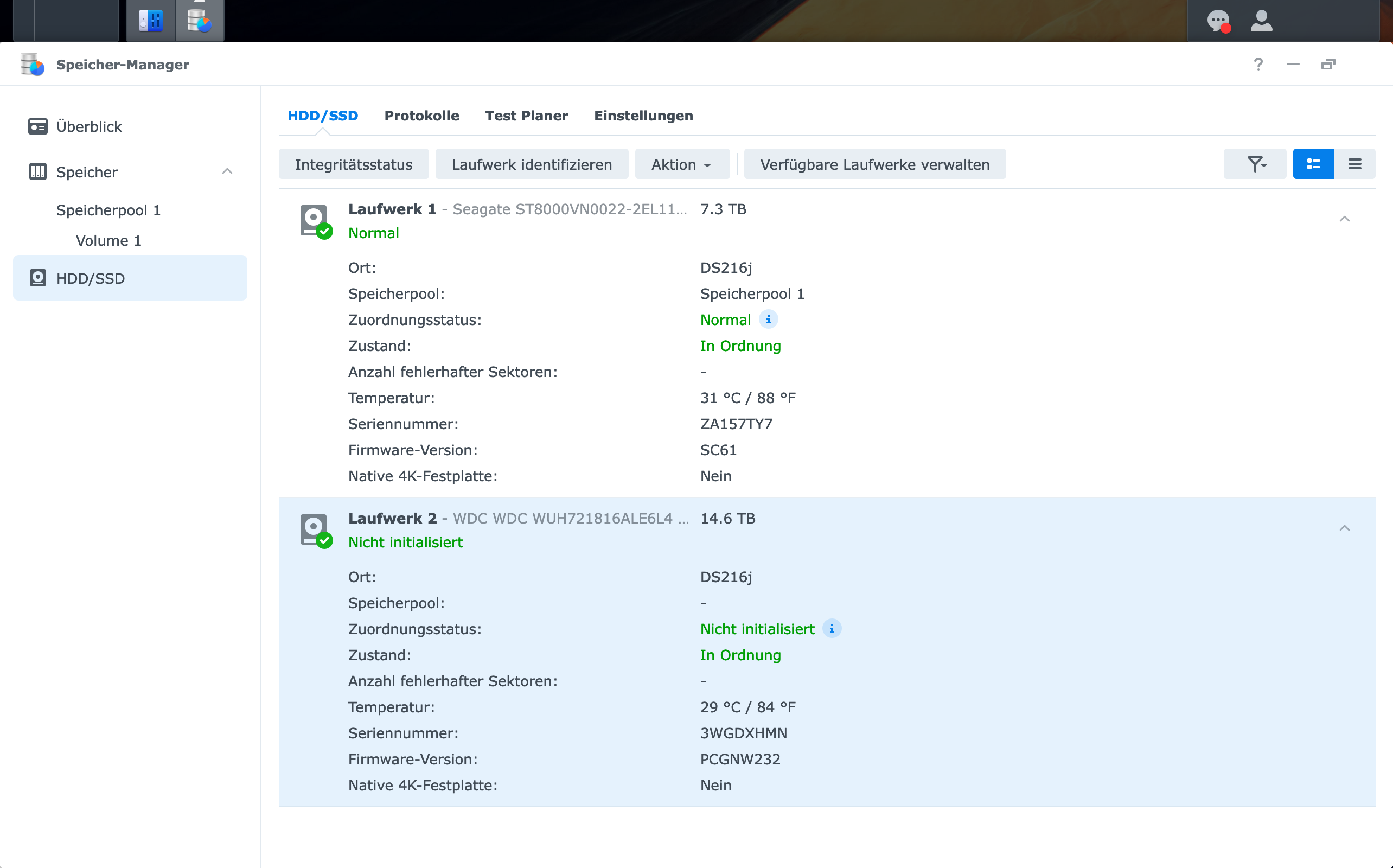The width and height of the screenshot is (1393, 868).
Task: Open the Aktion dropdown menu
Action: pyautogui.click(x=682, y=164)
